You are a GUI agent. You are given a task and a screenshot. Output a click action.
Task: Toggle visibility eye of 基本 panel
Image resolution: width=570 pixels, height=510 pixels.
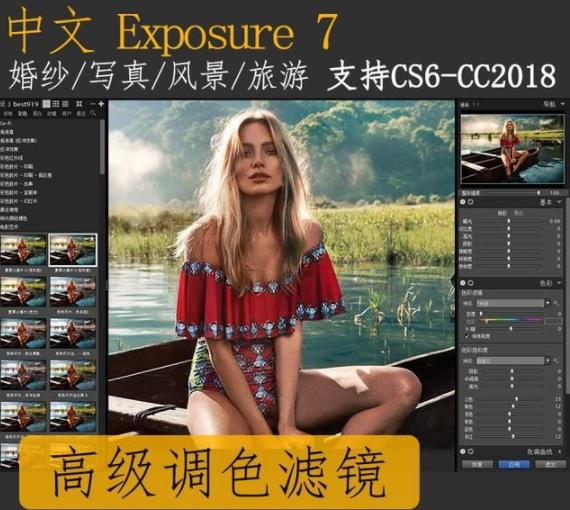(x=463, y=202)
